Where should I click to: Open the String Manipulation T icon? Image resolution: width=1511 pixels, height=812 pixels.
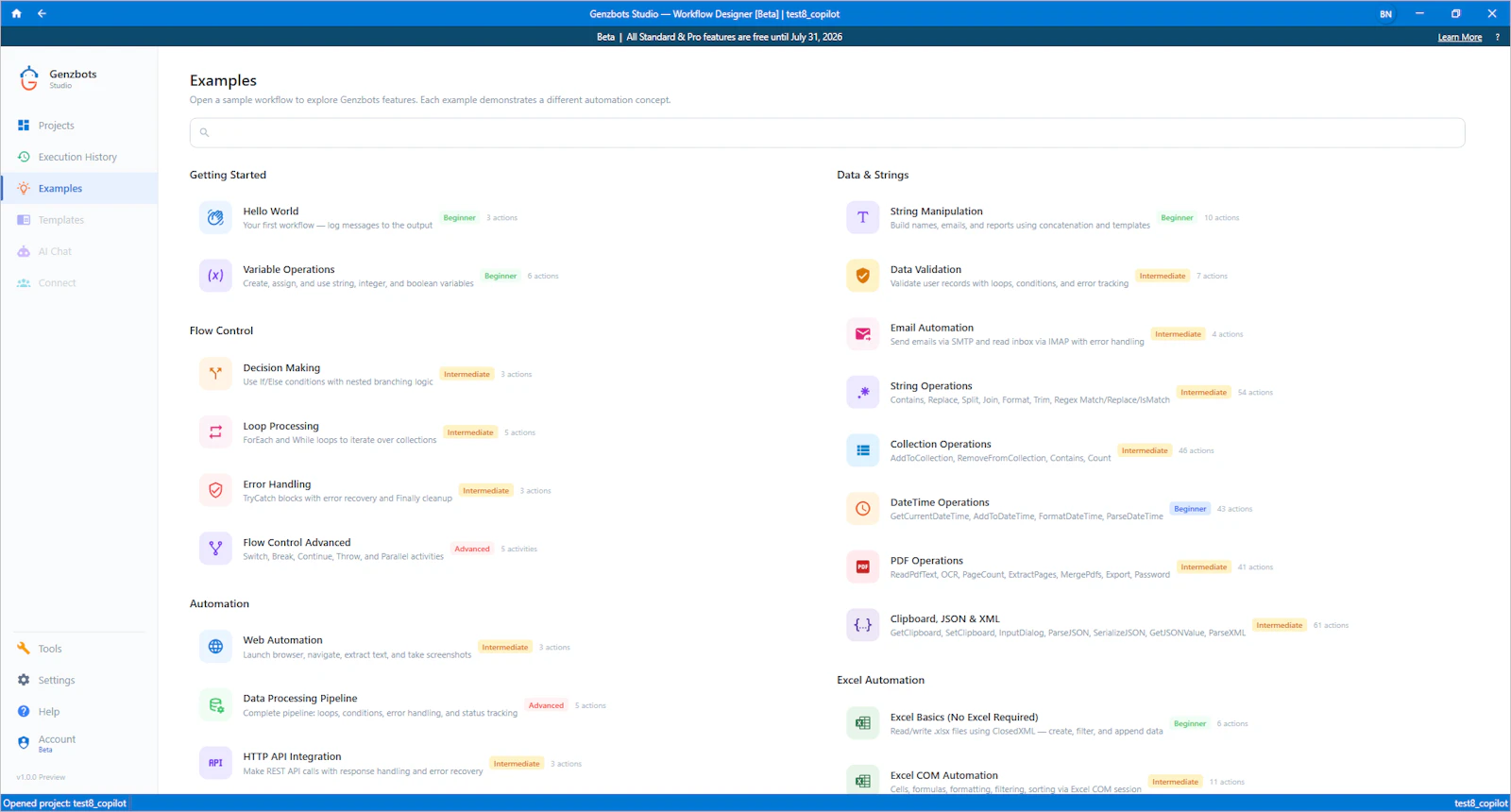point(862,217)
